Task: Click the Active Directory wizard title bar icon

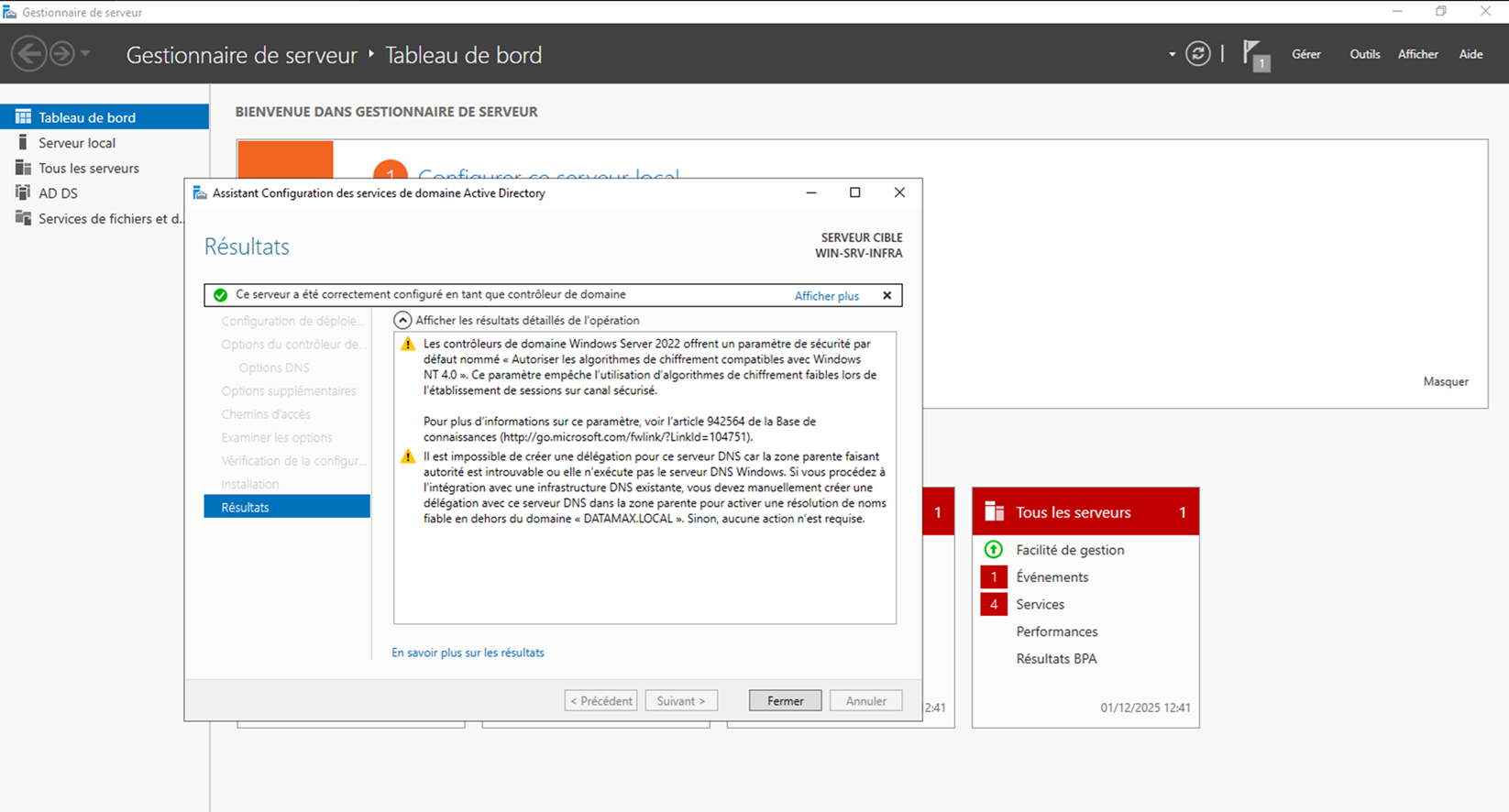Action: 200,192
